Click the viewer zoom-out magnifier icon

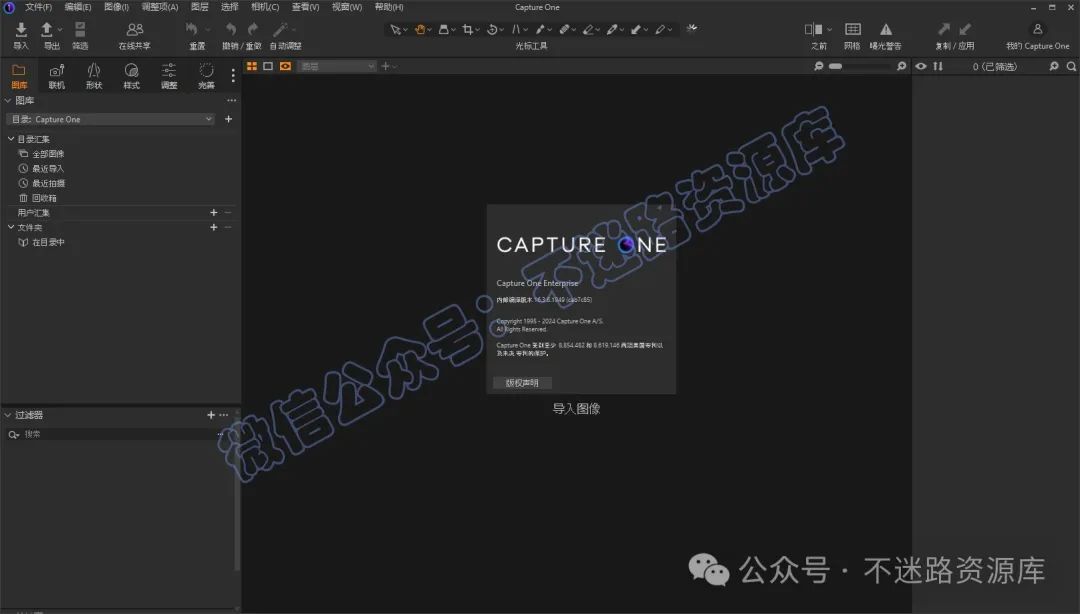(818, 66)
